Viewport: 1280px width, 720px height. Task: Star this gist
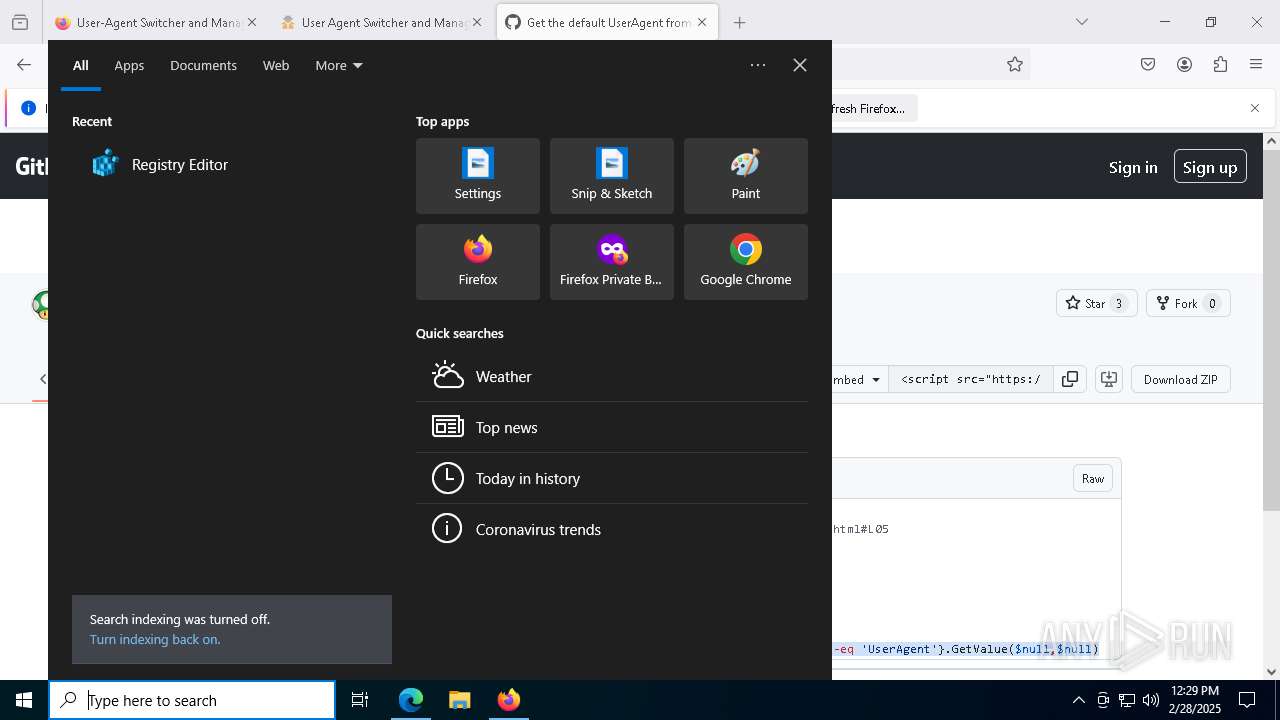pos(1097,303)
